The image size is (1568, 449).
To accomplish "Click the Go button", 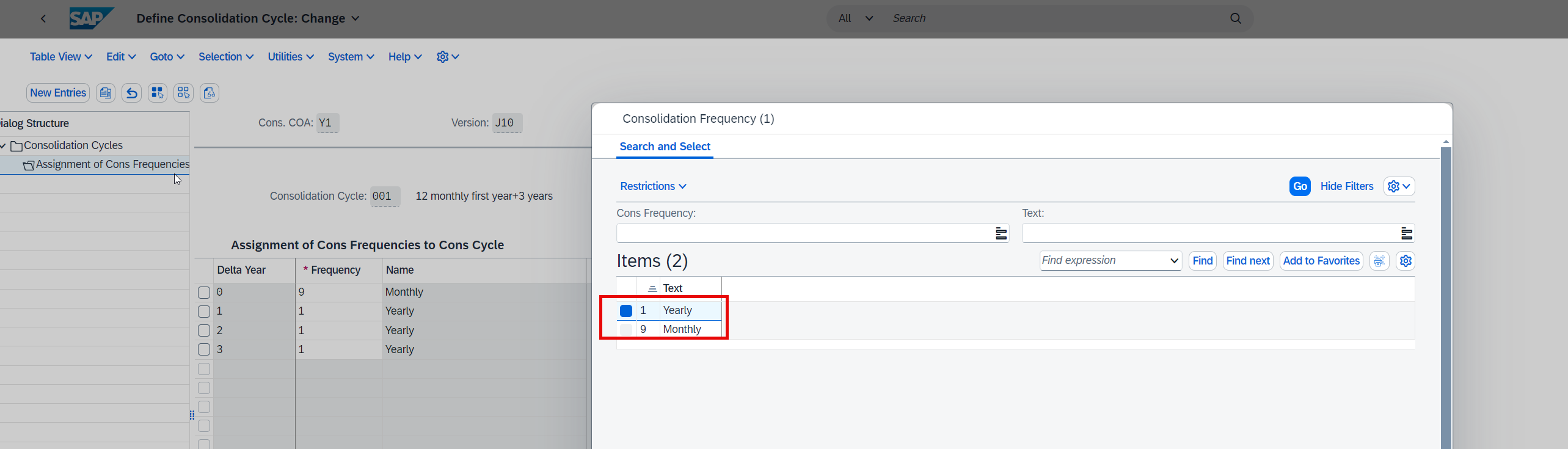I will (x=1300, y=186).
